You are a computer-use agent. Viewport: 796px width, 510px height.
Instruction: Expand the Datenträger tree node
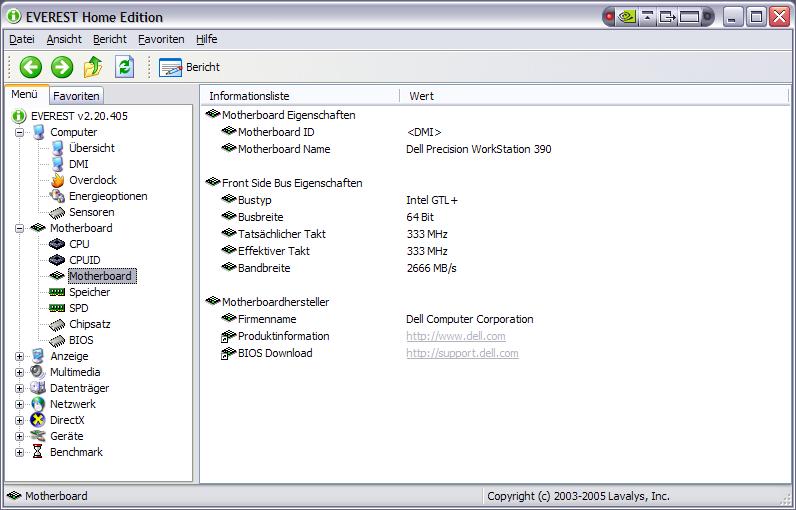tap(19, 388)
